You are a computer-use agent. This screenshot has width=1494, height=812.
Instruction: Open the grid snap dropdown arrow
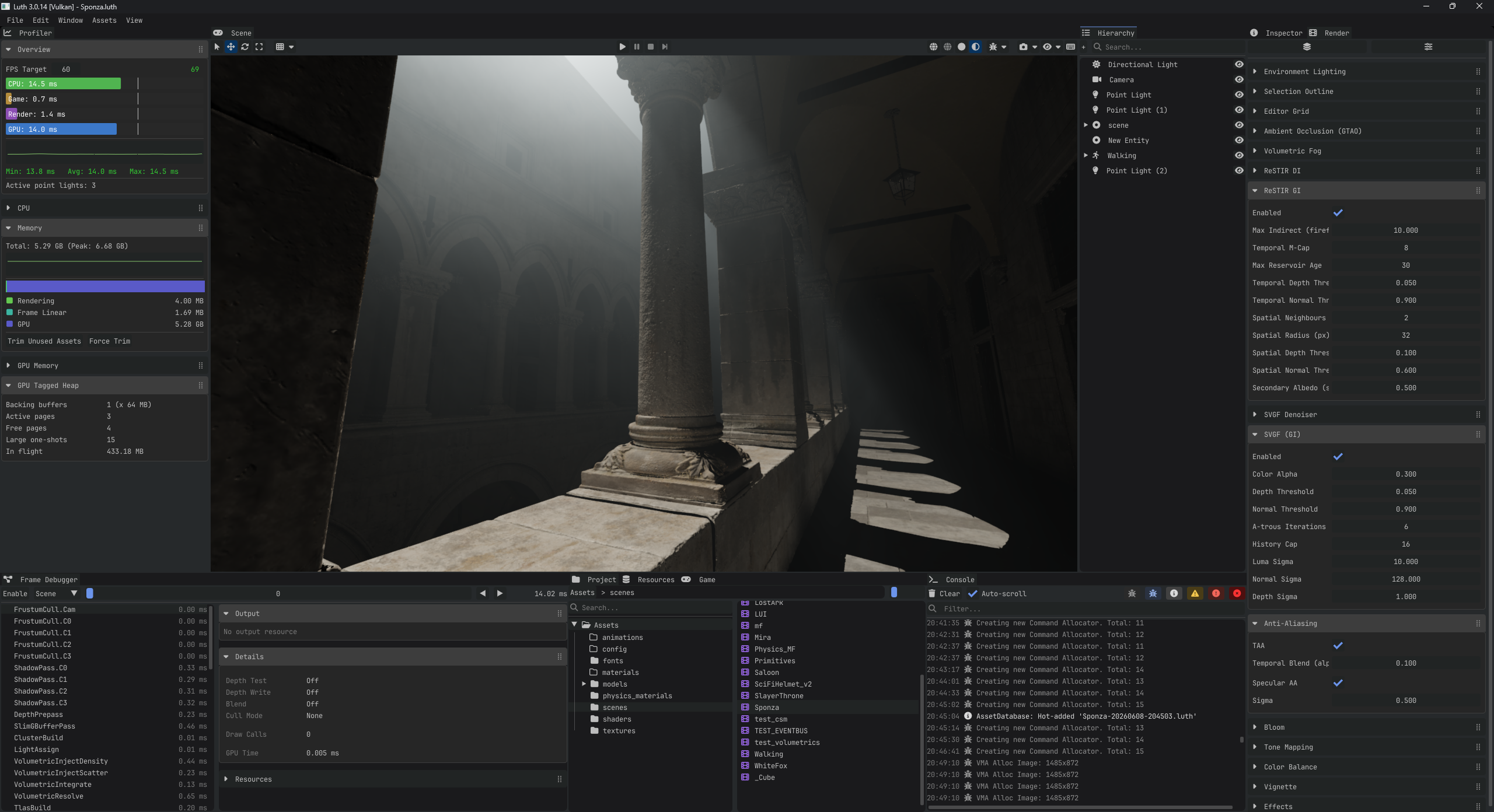(291, 47)
